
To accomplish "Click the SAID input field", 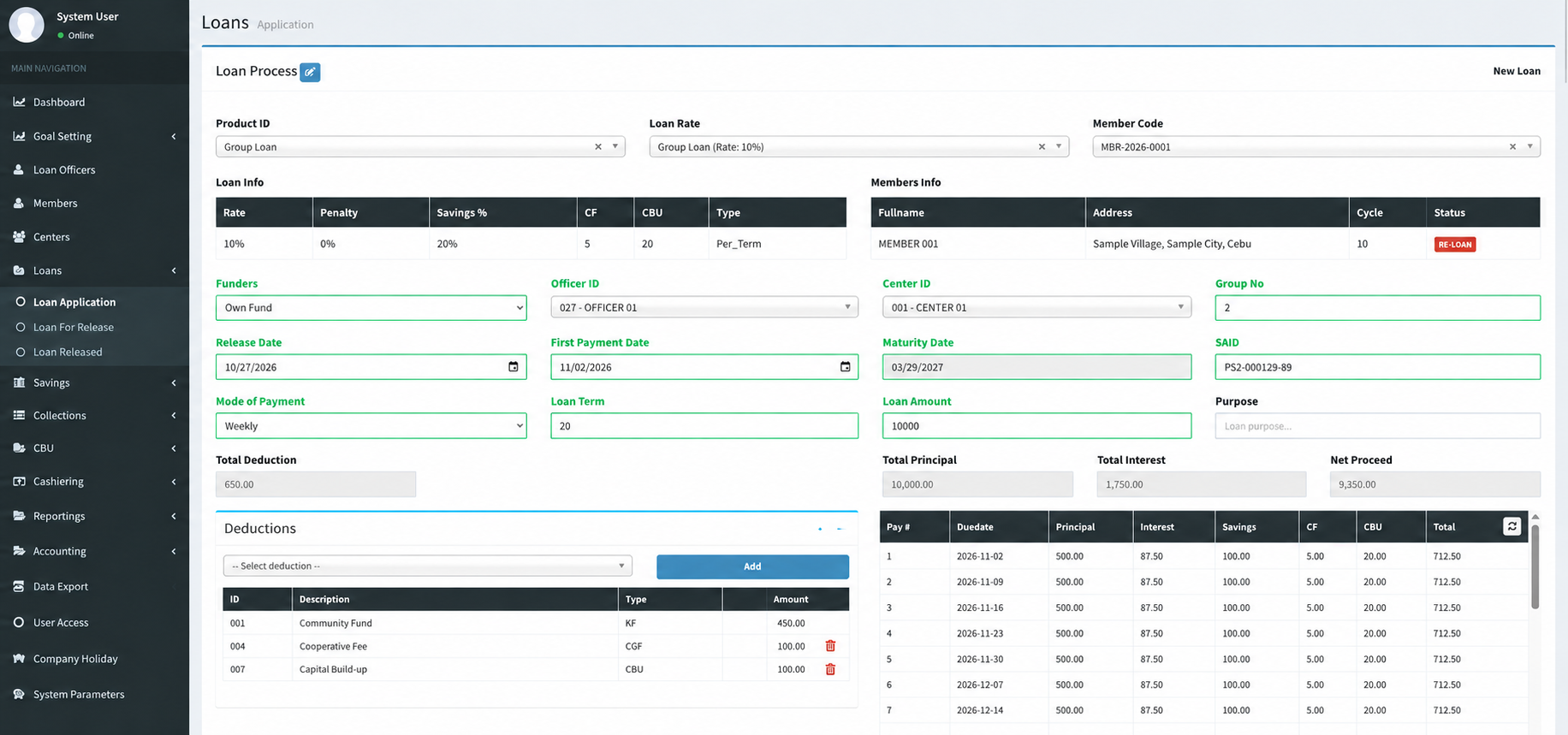I will (x=1377, y=367).
